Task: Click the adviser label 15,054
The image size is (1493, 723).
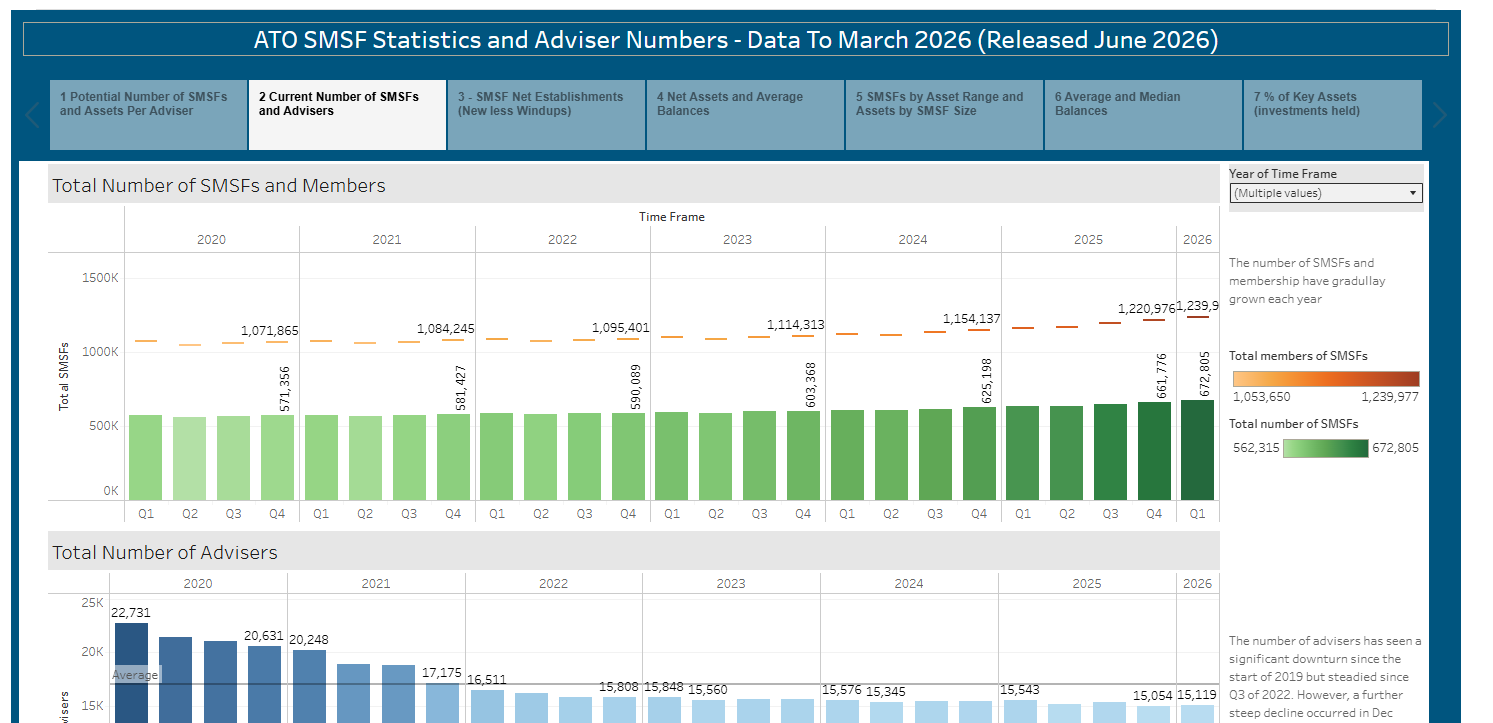Action: click(x=1153, y=695)
